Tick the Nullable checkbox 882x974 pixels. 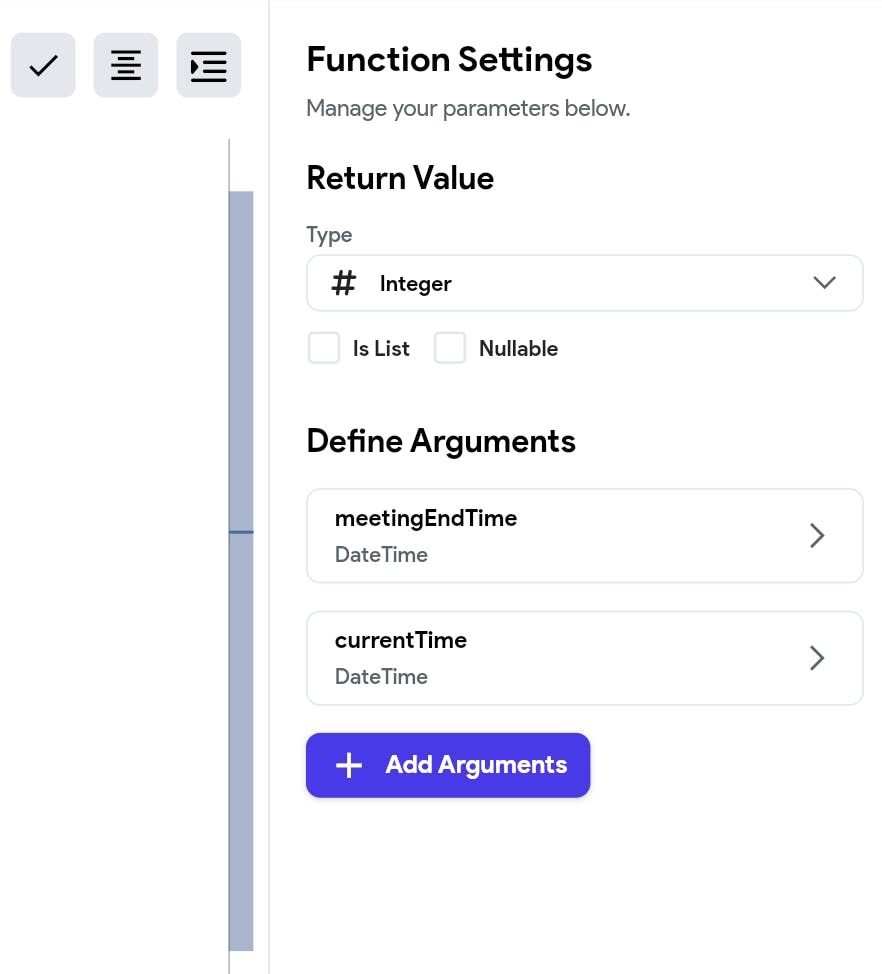pos(450,348)
